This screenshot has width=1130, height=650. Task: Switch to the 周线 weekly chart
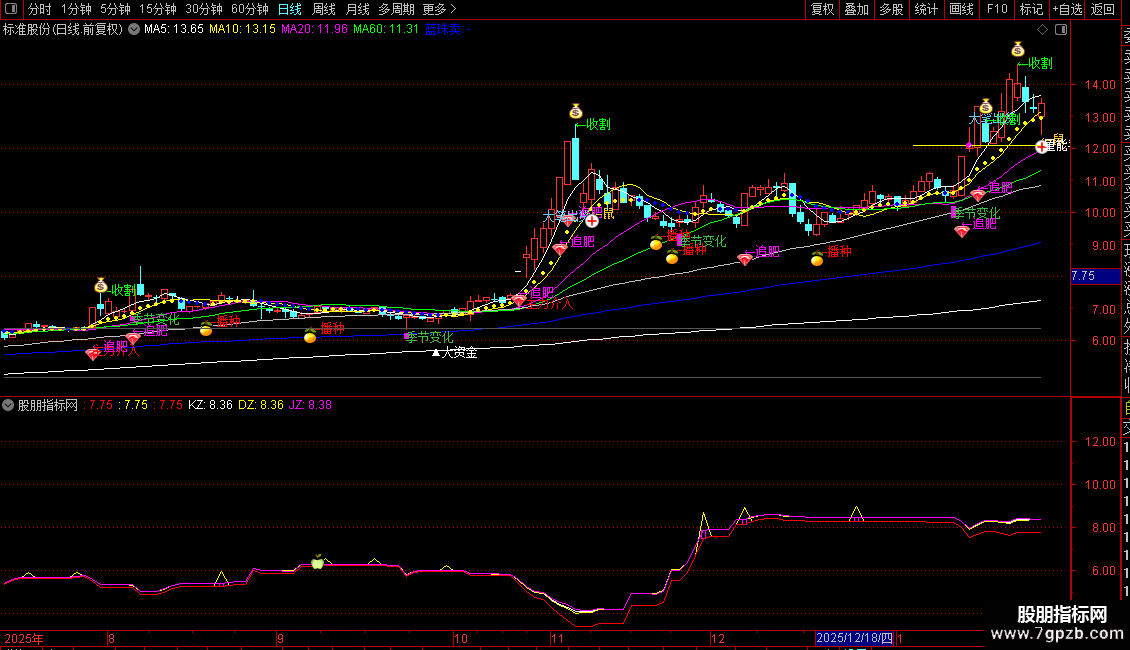[x=324, y=9]
